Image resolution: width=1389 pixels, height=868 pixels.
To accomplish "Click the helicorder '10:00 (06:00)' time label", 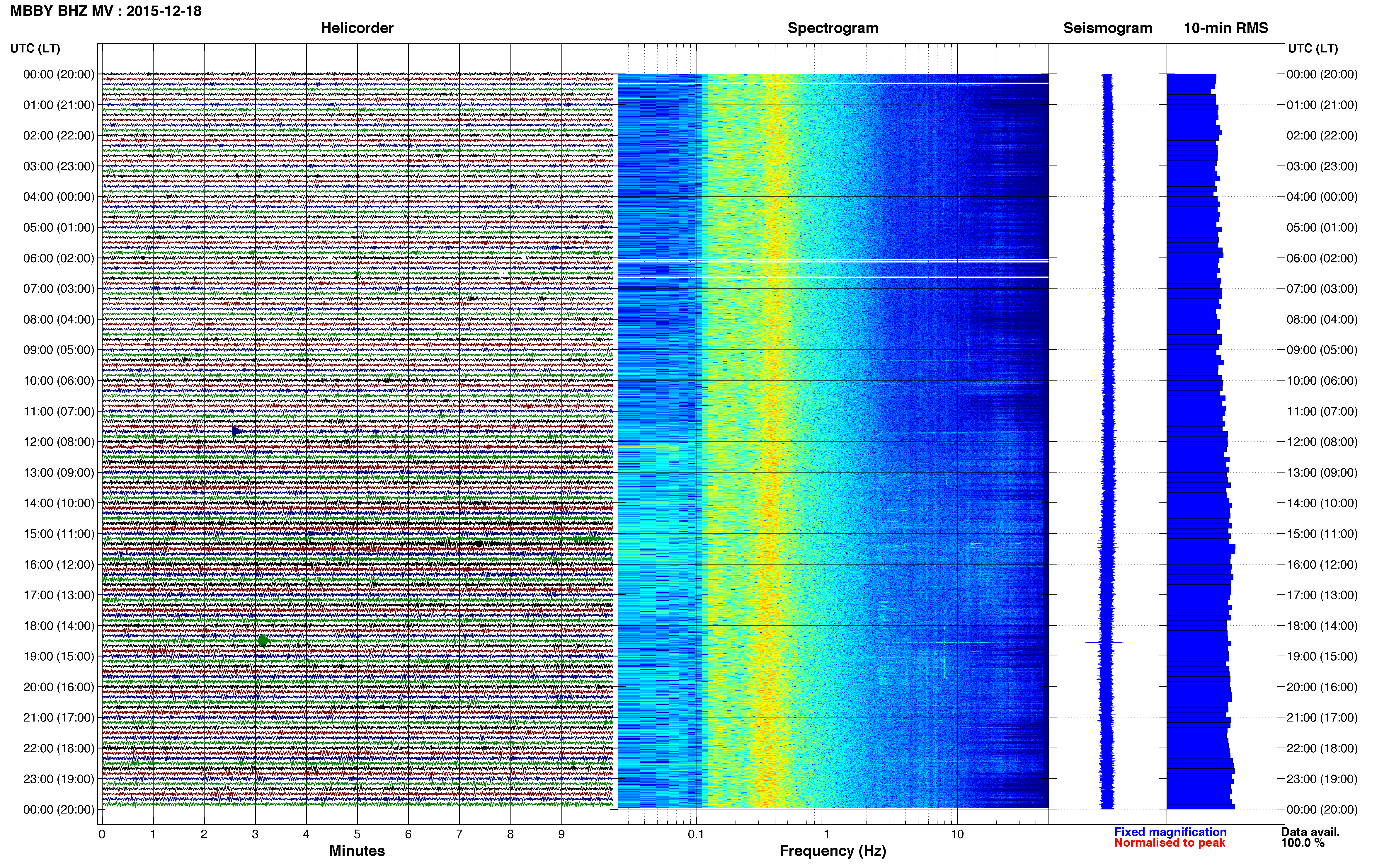I will [59, 381].
